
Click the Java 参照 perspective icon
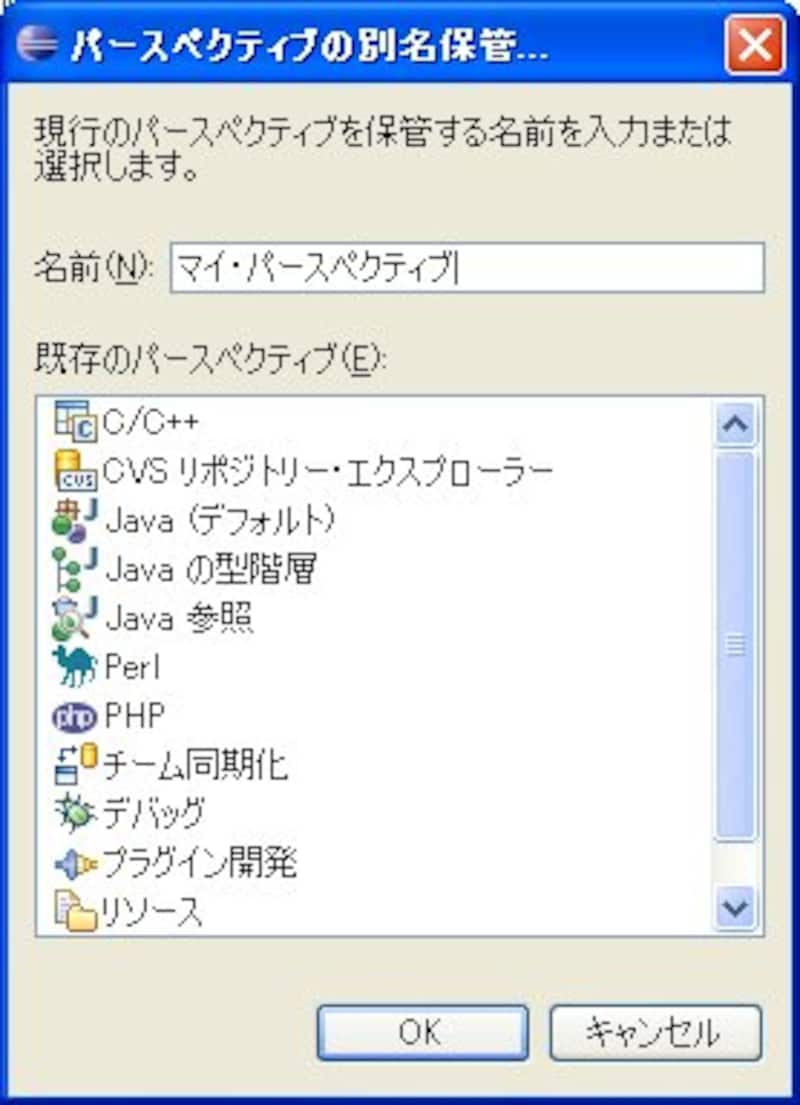(75, 618)
